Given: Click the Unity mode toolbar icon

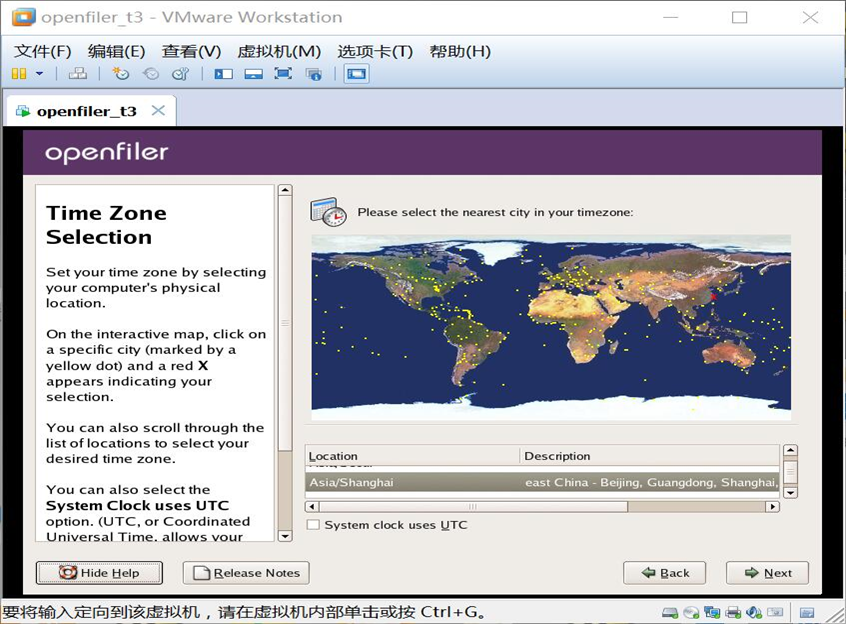Looking at the screenshot, I should [313, 74].
